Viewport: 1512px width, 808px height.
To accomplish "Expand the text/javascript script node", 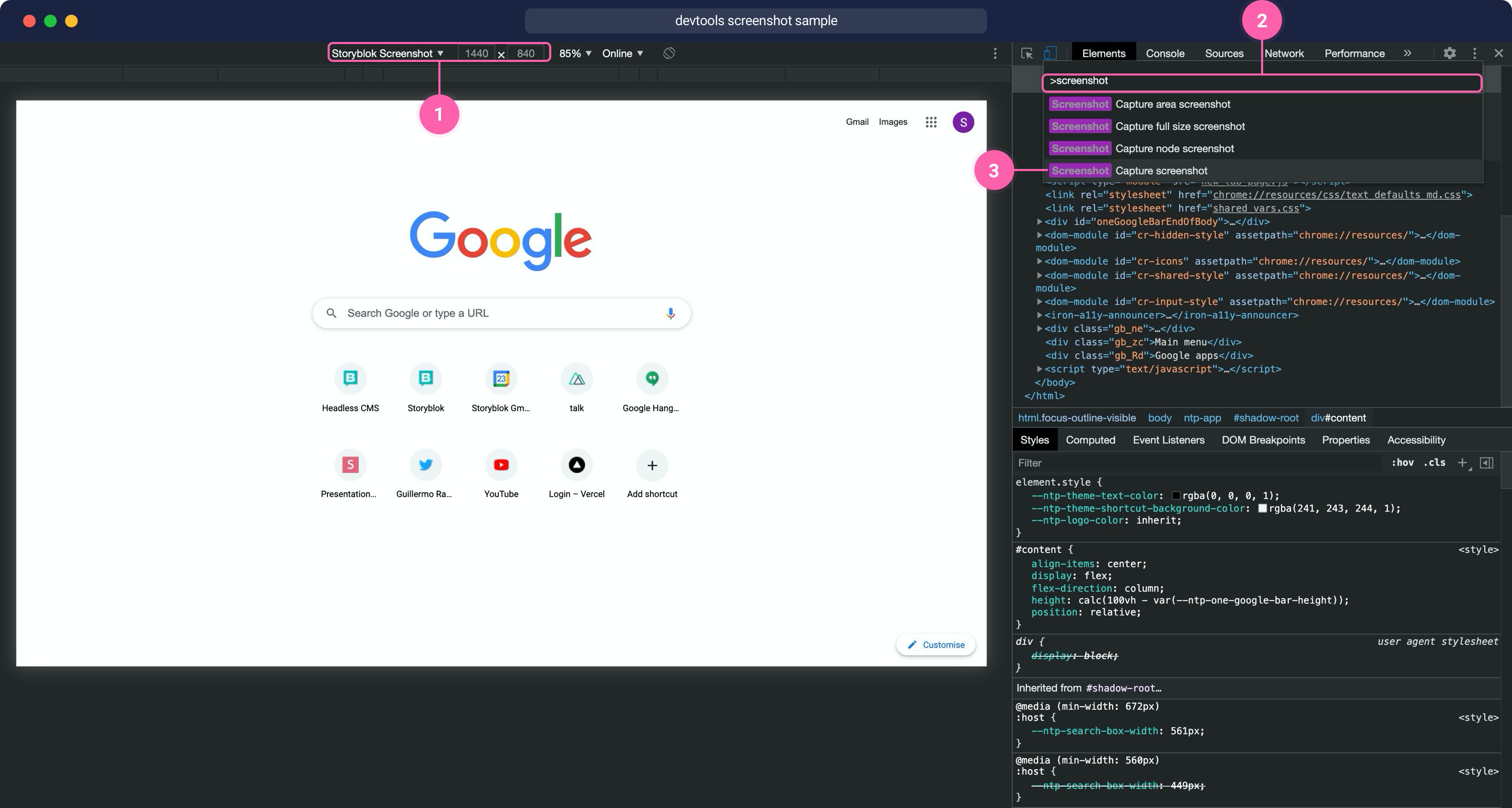I will point(1039,369).
